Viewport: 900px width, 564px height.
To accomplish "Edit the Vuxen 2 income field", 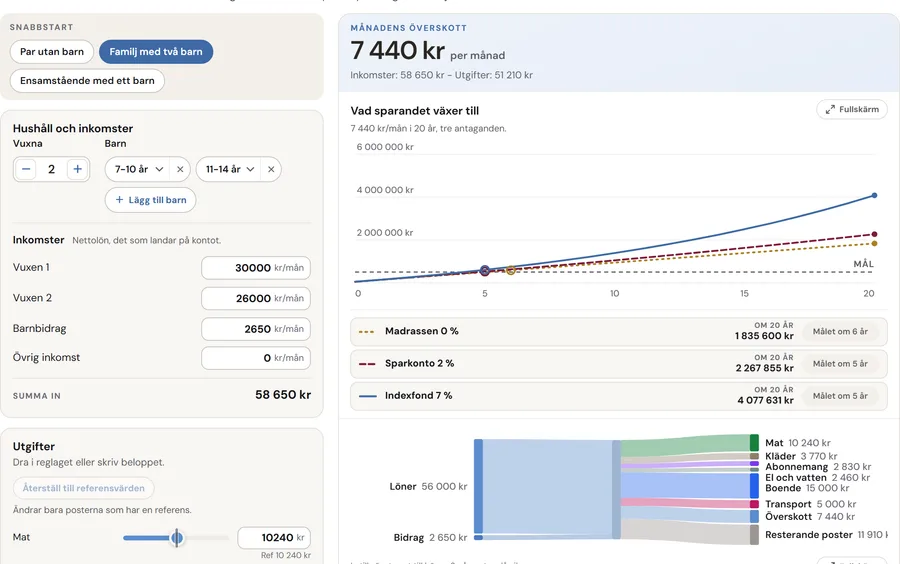I will click(256, 298).
